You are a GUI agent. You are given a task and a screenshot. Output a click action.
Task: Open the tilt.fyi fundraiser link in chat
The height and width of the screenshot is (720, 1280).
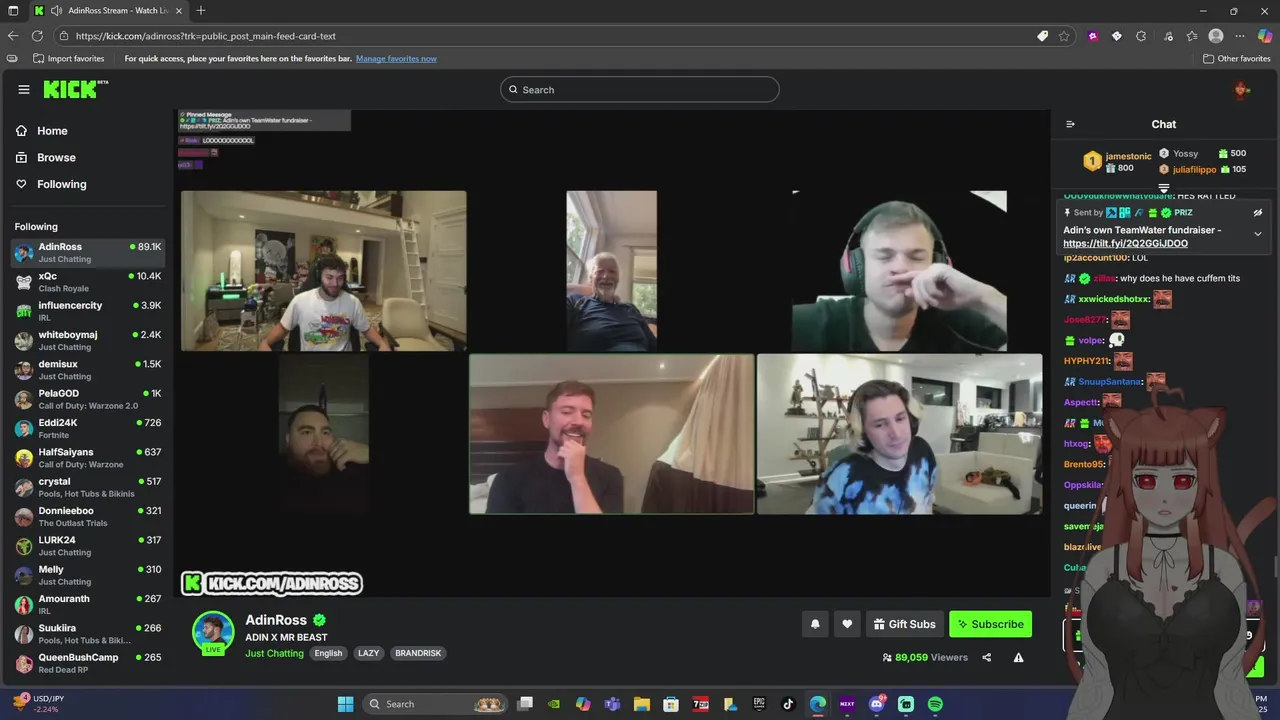(1125, 243)
